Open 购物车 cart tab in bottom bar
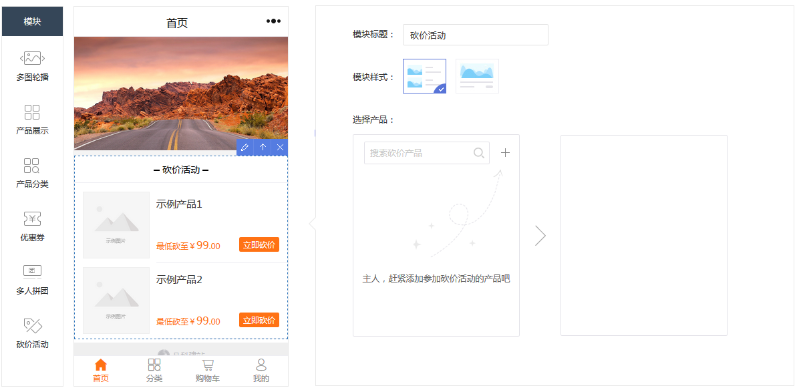The height and width of the screenshot is (392, 799). click(x=207, y=371)
